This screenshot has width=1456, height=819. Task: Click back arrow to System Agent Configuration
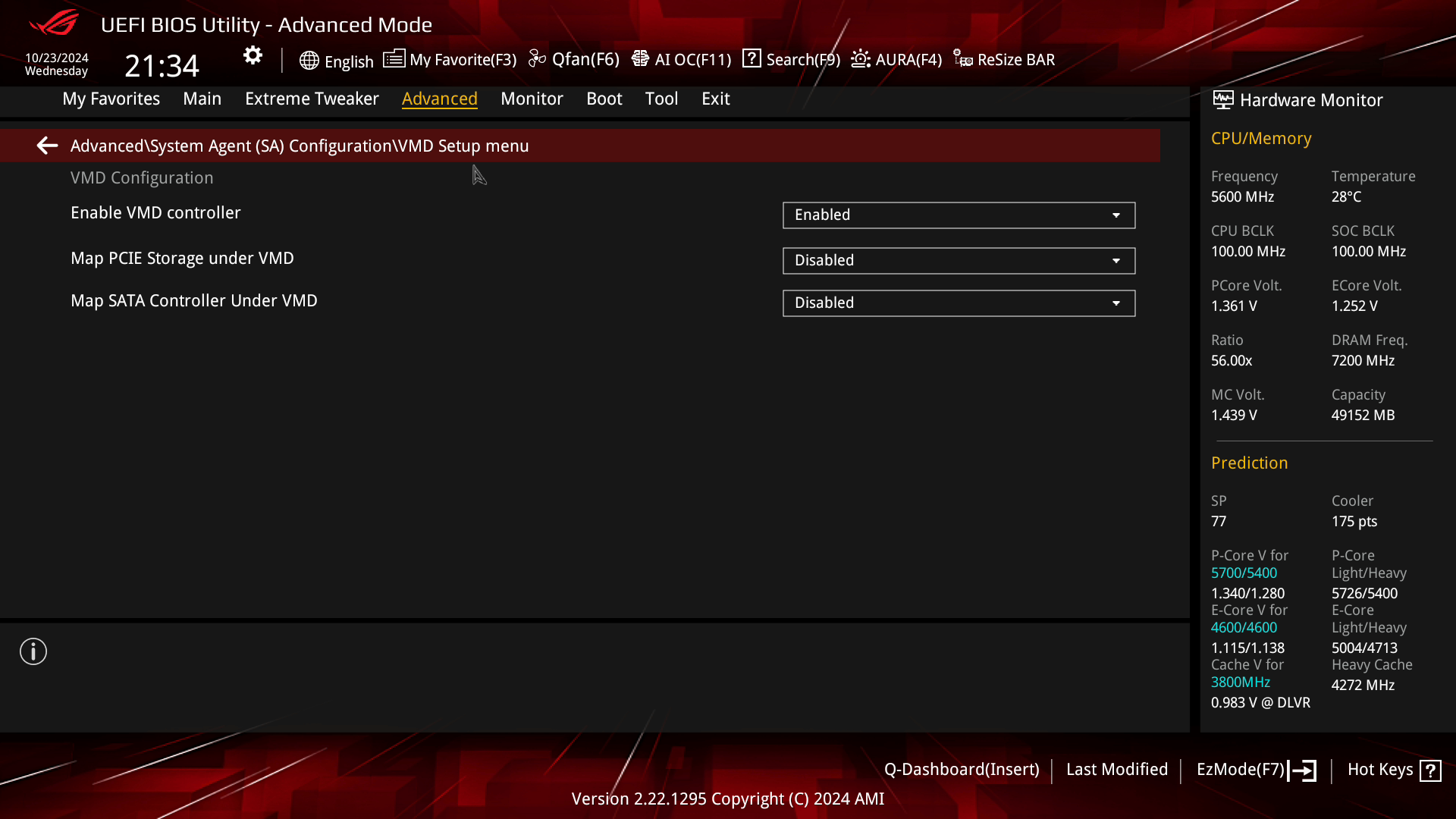click(47, 146)
